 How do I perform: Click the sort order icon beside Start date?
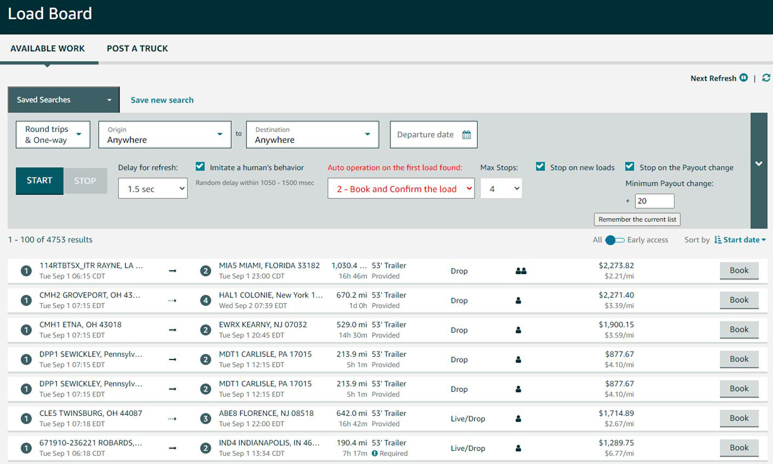pyautogui.click(x=718, y=240)
